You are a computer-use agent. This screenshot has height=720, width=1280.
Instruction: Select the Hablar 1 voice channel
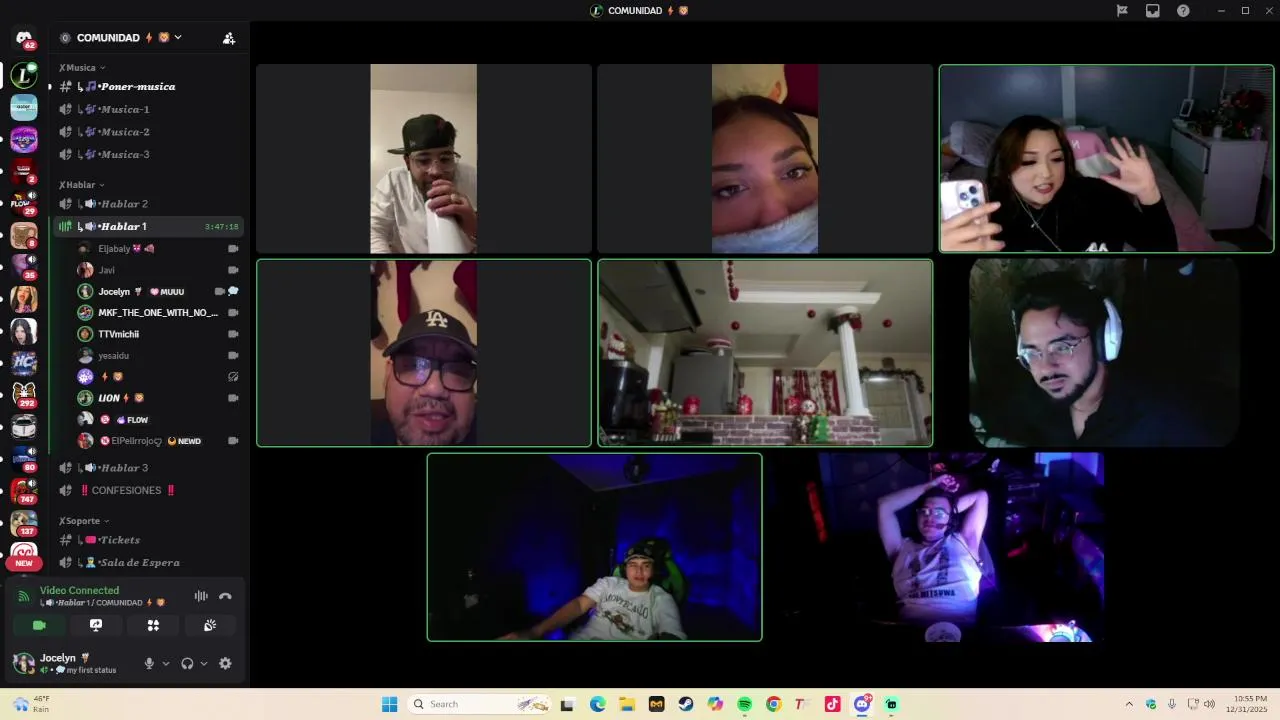(147, 226)
